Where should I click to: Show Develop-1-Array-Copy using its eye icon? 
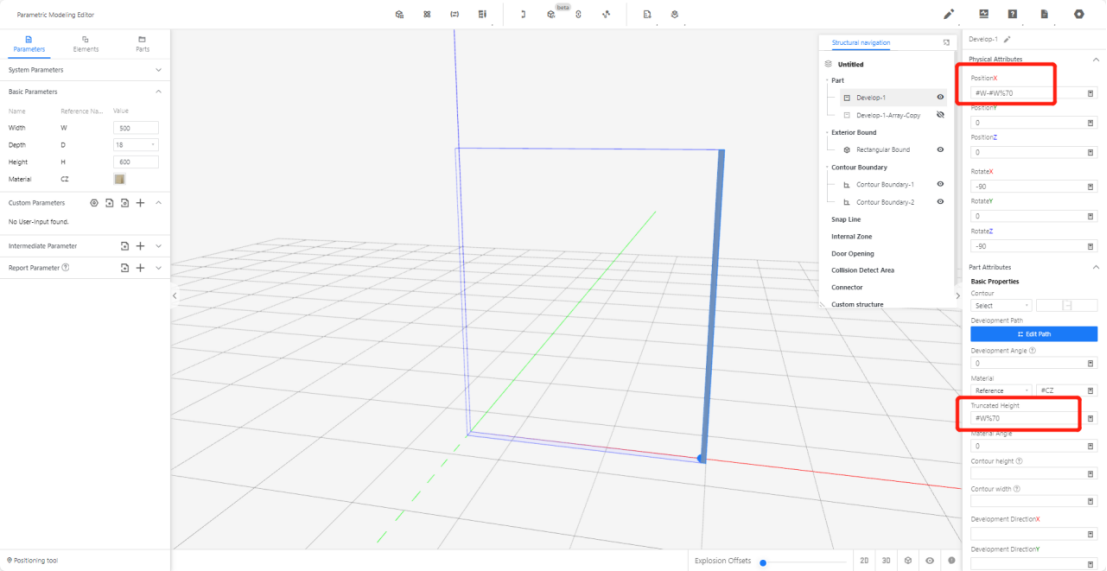tap(940, 115)
